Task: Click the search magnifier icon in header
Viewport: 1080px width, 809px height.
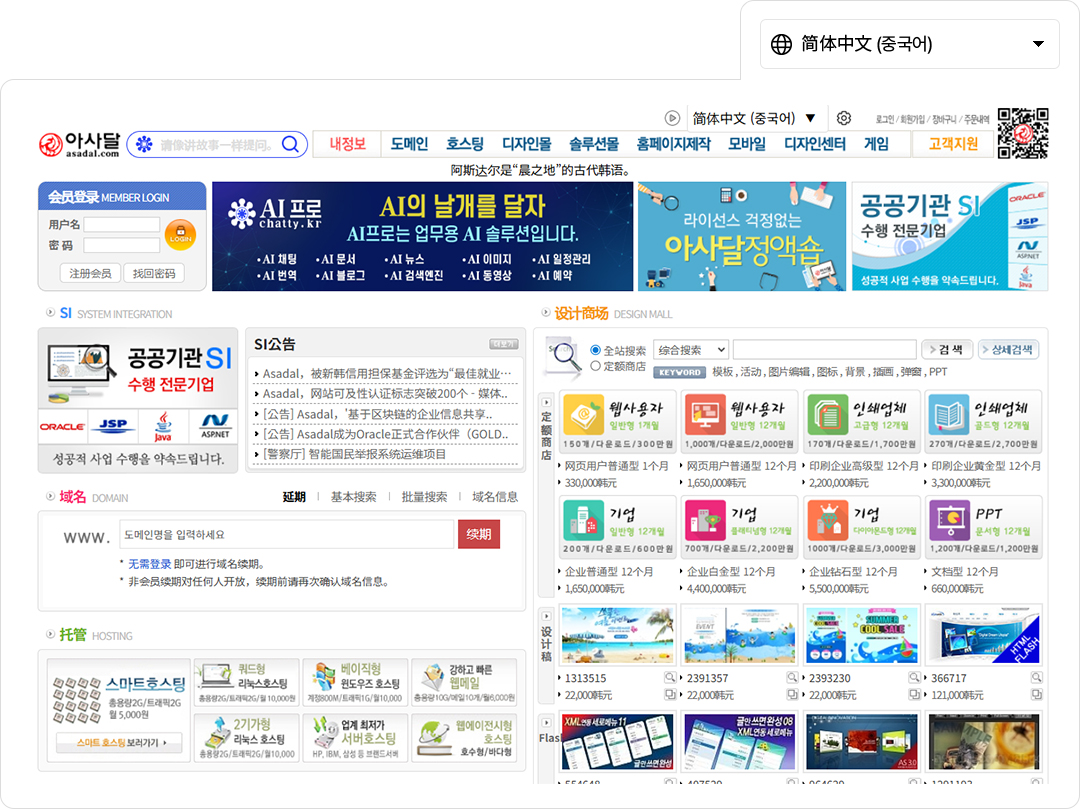Action: click(x=290, y=145)
